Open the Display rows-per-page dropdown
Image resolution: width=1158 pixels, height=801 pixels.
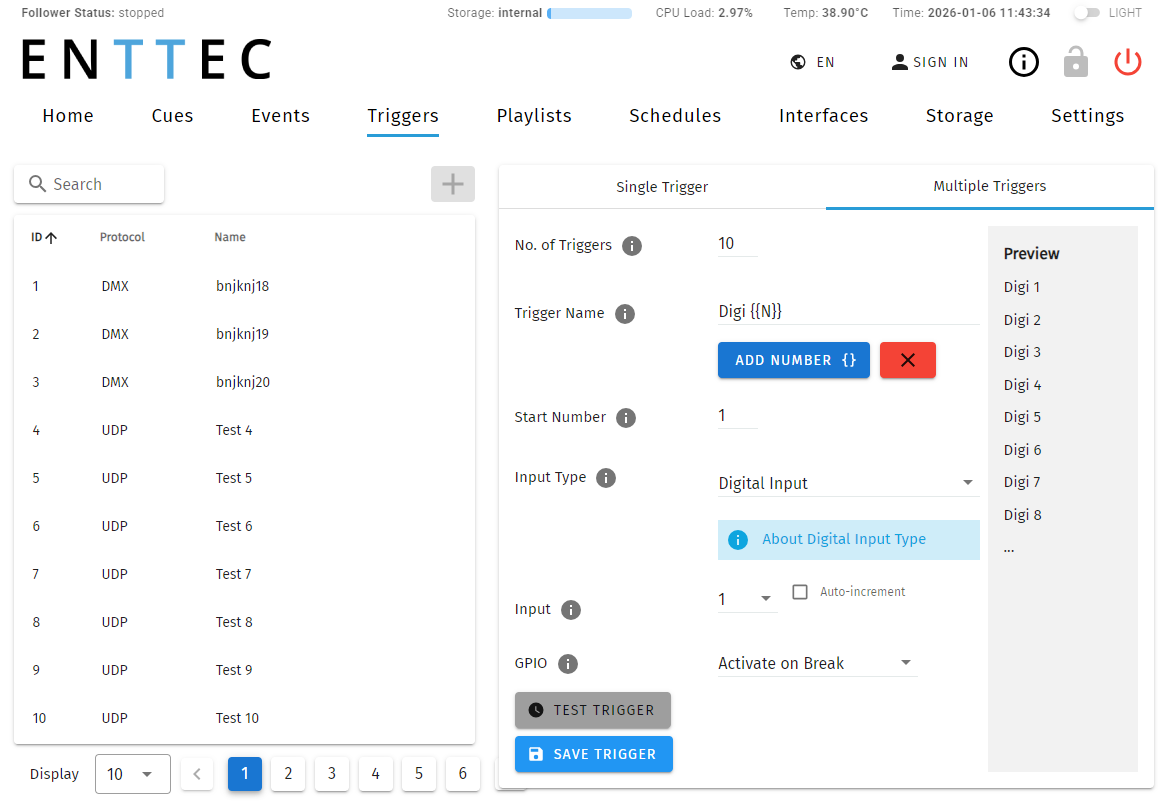click(x=133, y=774)
